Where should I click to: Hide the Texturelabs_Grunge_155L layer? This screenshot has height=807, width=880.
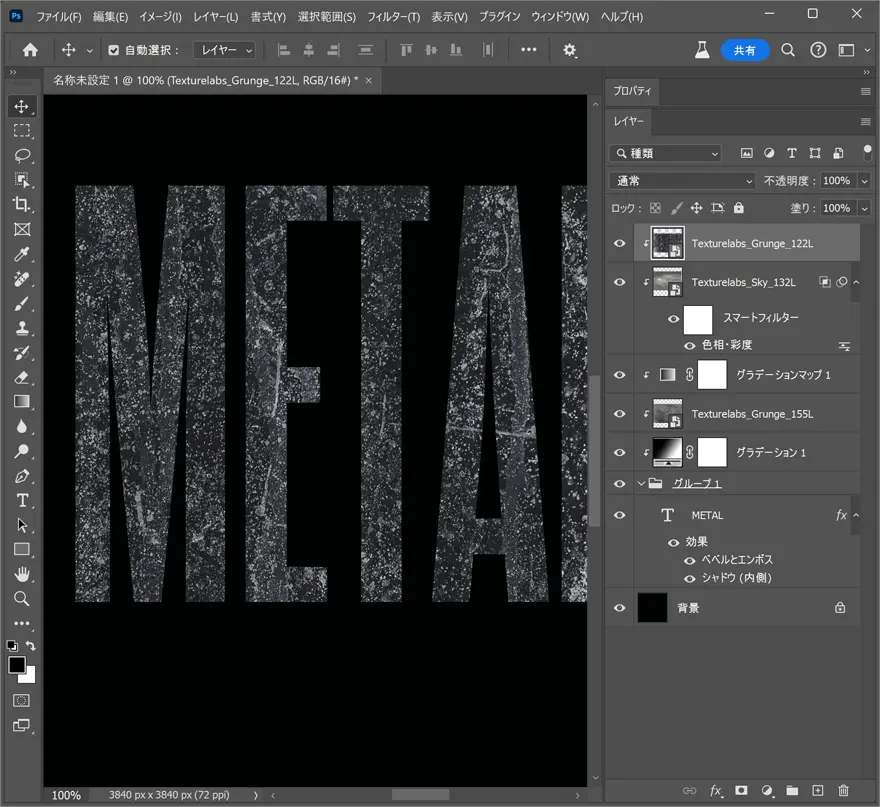(620, 414)
